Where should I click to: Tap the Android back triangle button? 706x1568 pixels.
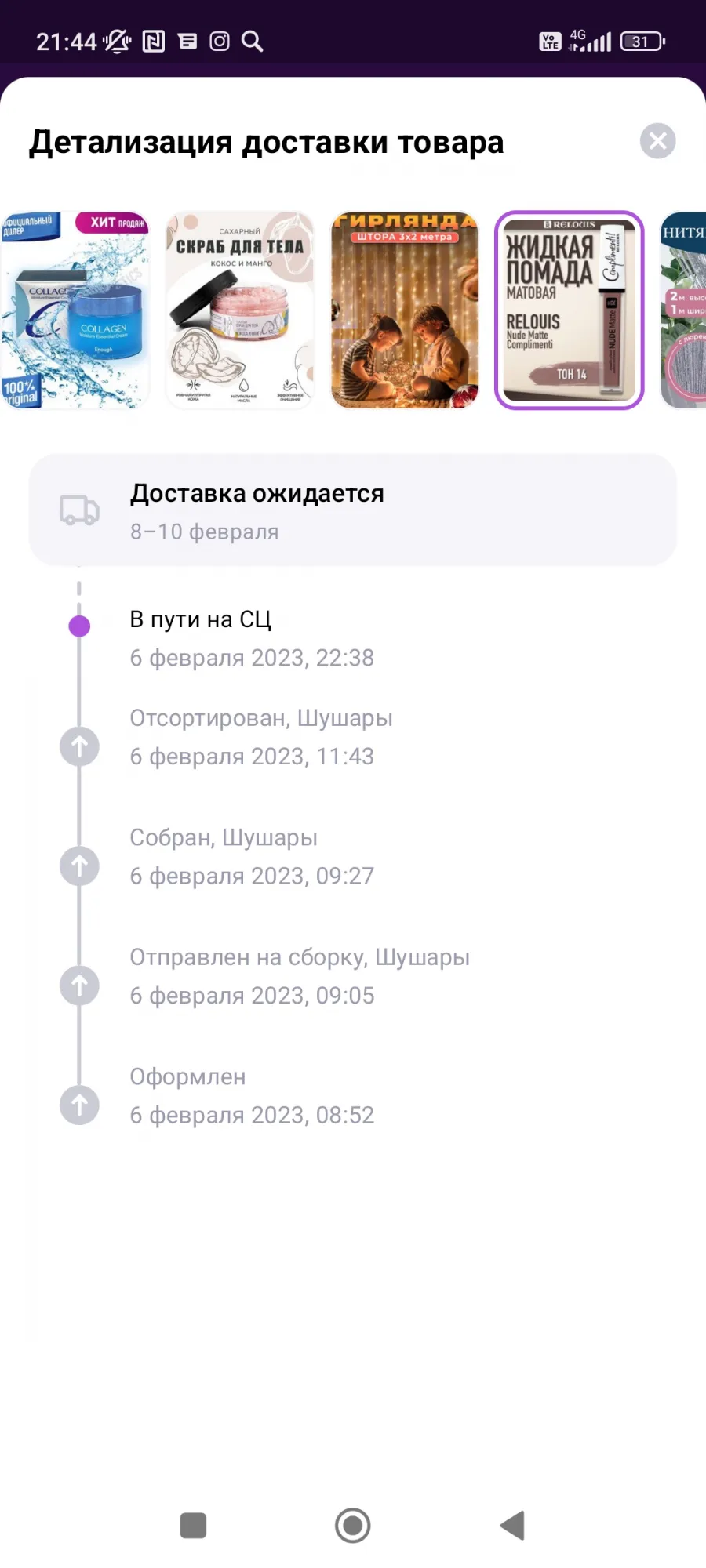click(x=512, y=1526)
